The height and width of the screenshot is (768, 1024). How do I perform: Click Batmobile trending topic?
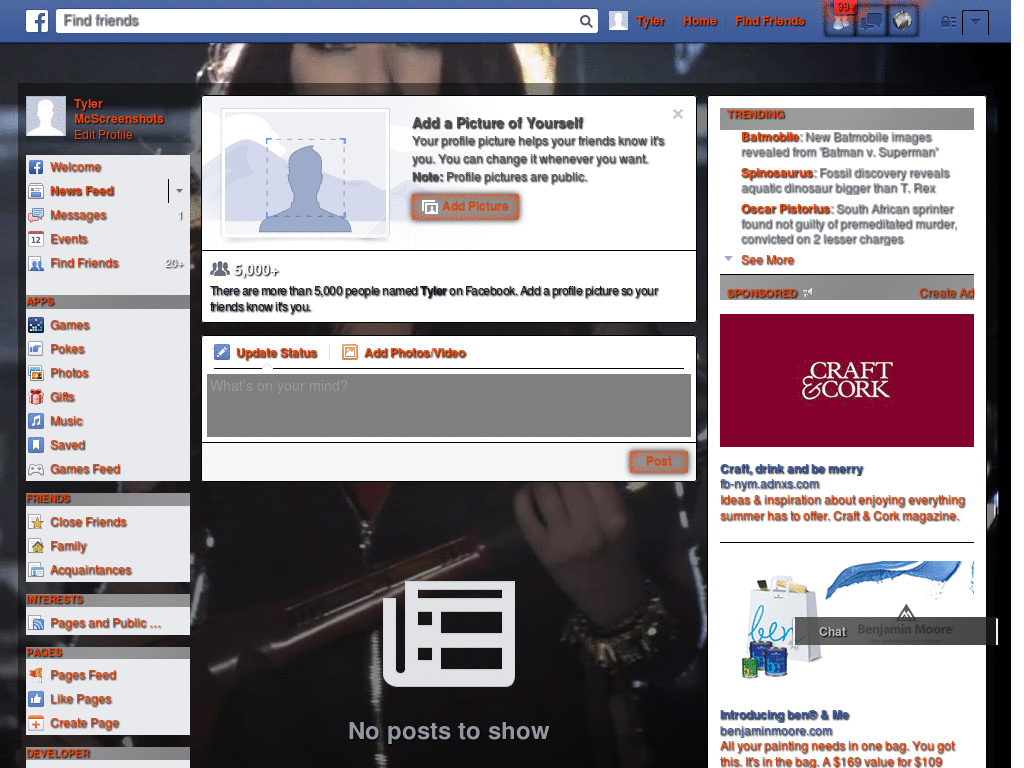(x=770, y=137)
